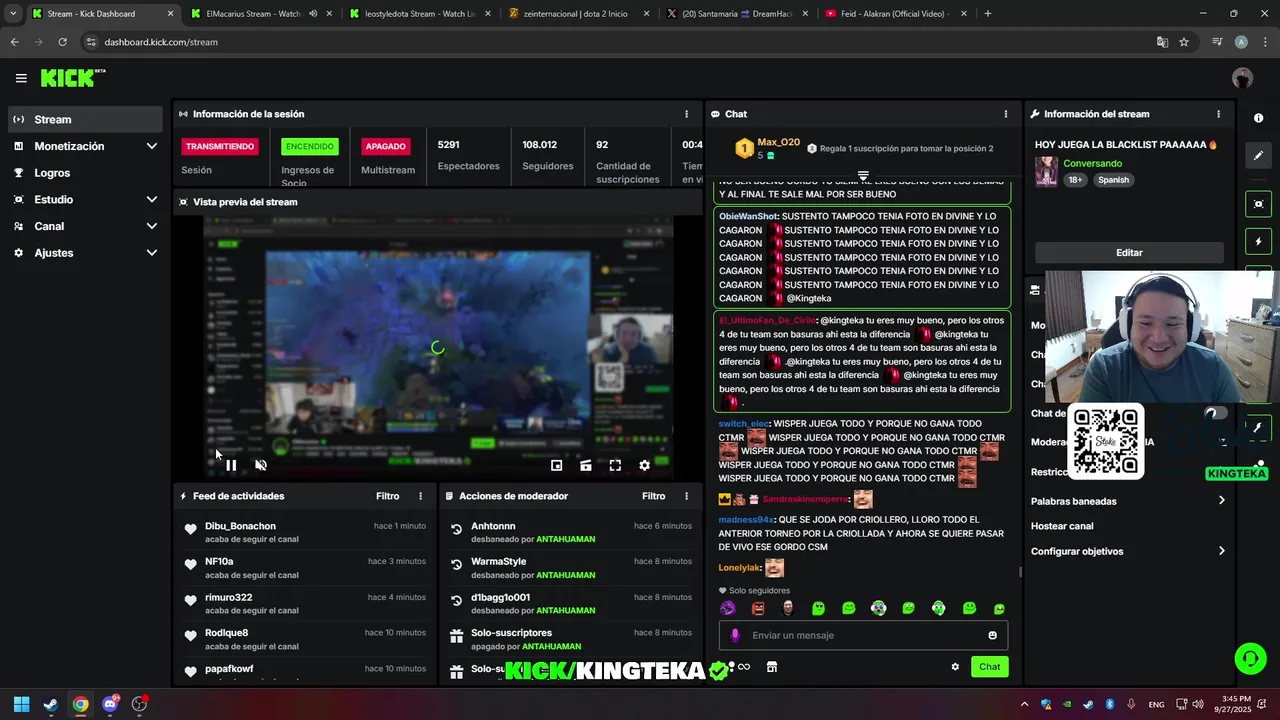Click the Just Chatting category thumbnail
The width and height of the screenshot is (1280, 720).
[x=1046, y=171]
